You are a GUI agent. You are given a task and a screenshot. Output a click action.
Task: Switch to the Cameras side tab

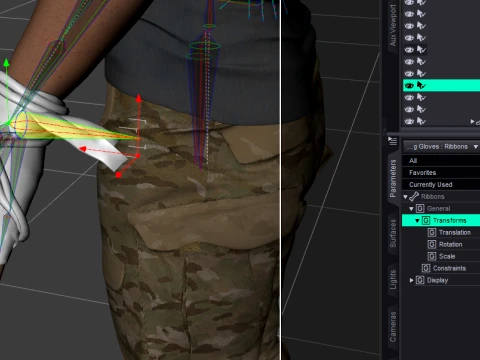pos(393,327)
